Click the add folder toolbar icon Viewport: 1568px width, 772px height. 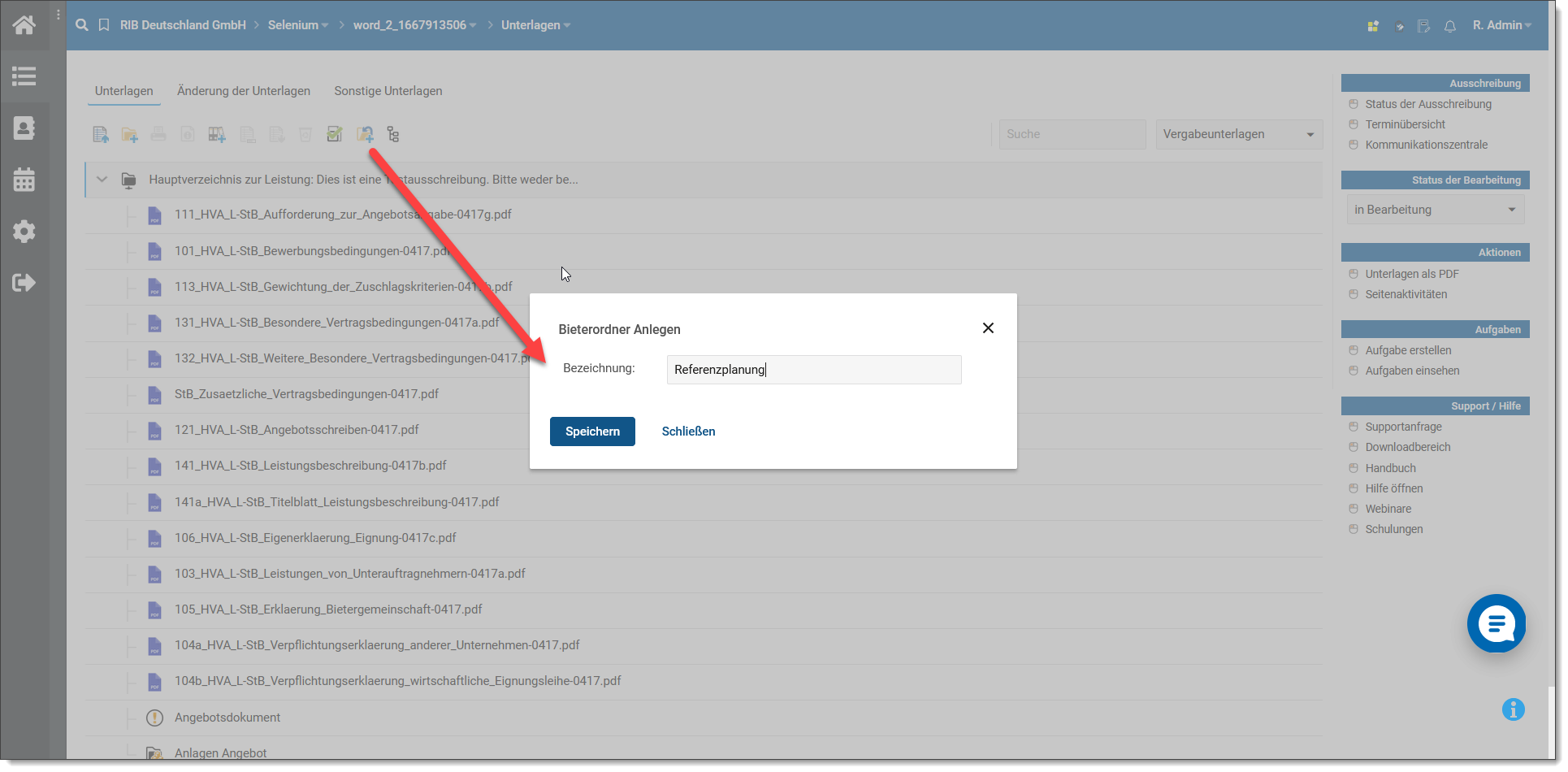[129, 135]
